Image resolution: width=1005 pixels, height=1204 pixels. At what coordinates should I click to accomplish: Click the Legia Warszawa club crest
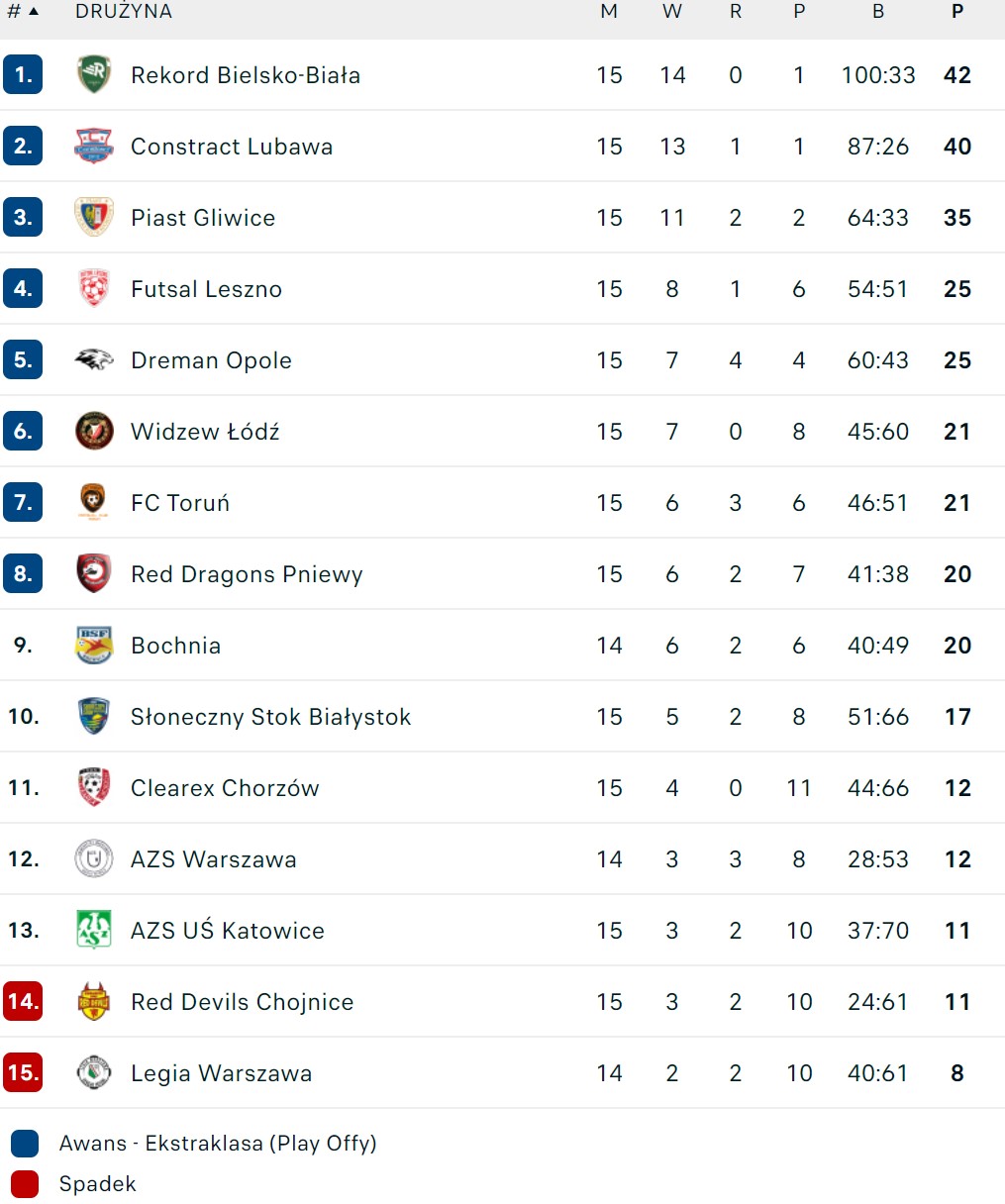[94, 1073]
